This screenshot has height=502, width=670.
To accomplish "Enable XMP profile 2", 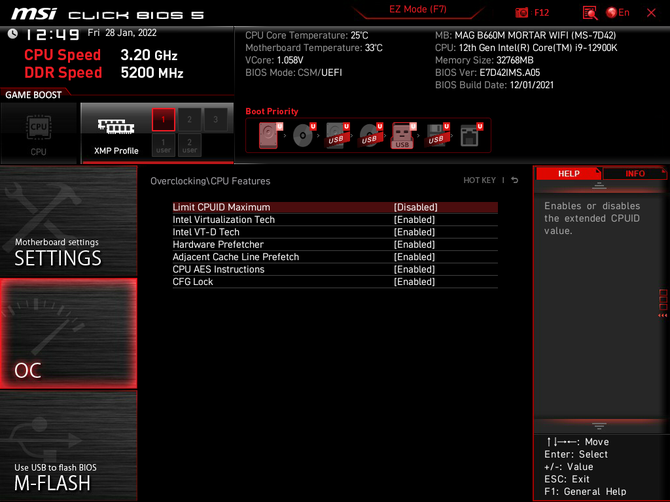I will 189,120.
